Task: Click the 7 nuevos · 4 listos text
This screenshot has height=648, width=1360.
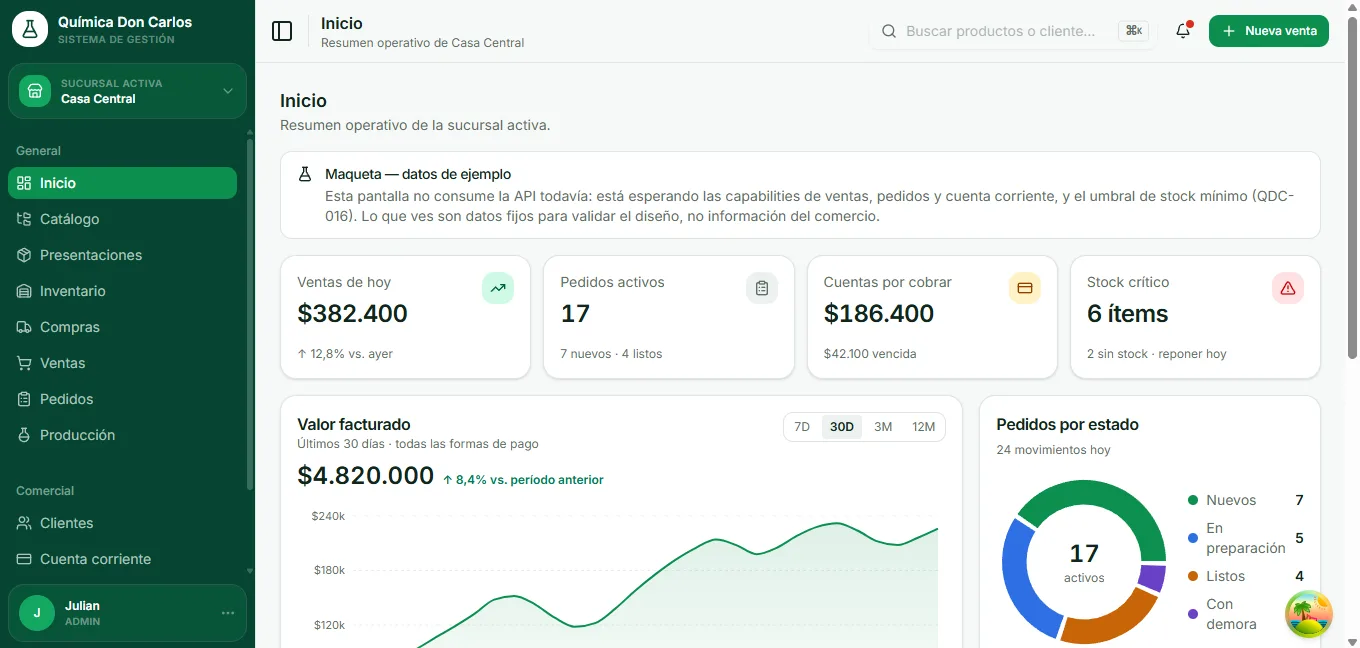Action: click(x=611, y=354)
